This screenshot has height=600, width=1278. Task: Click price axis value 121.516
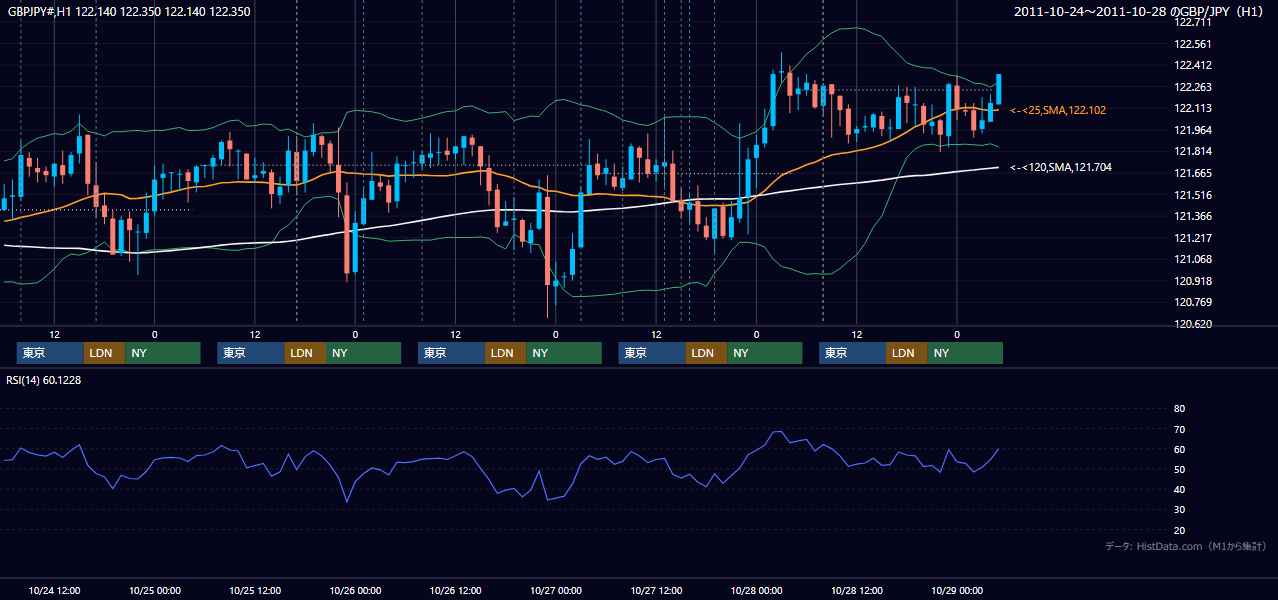[x=1195, y=195]
